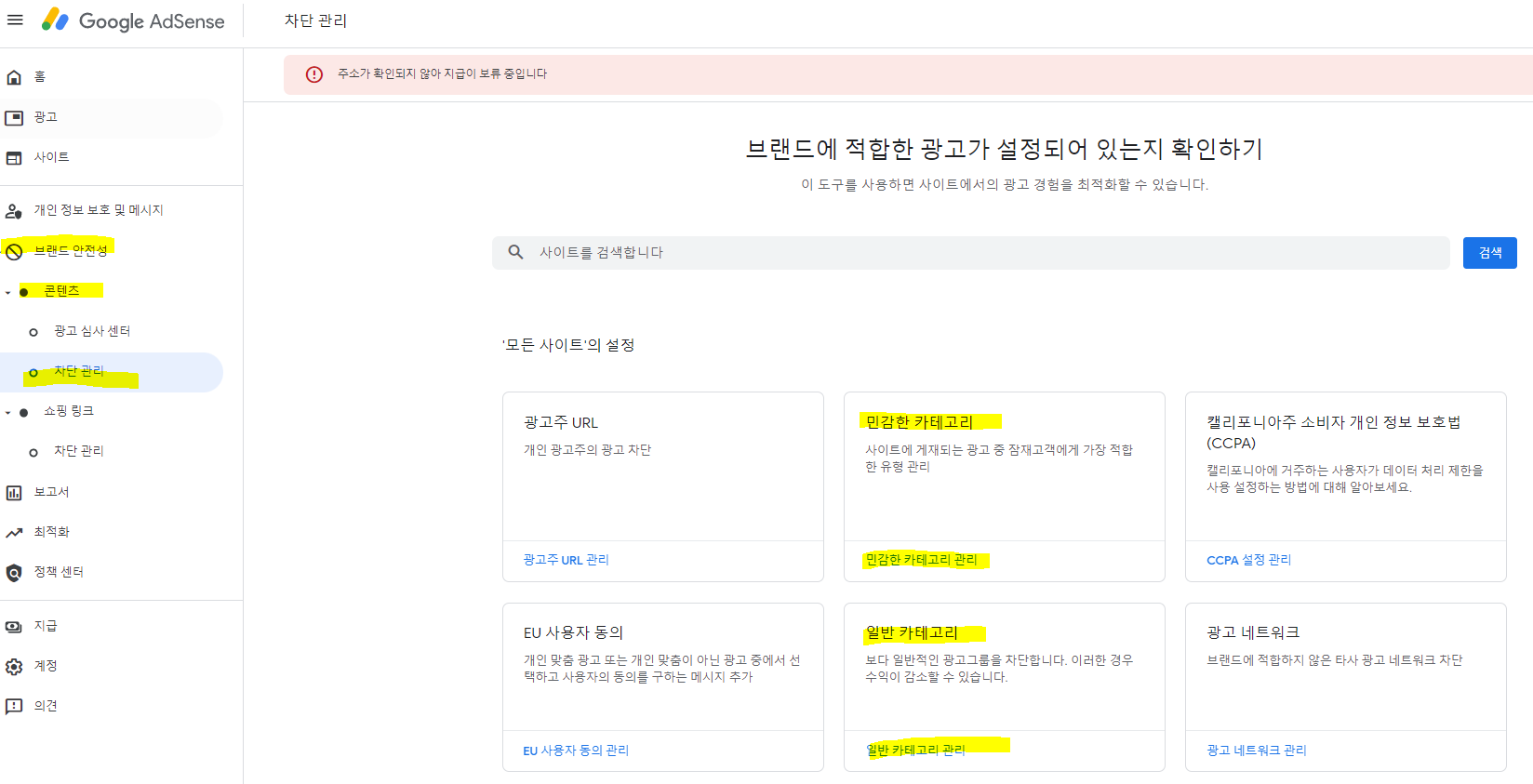This screenshot has width=1533, height=784.
Task: Click the warning icon in the alert banner
Action: point(314,74)
